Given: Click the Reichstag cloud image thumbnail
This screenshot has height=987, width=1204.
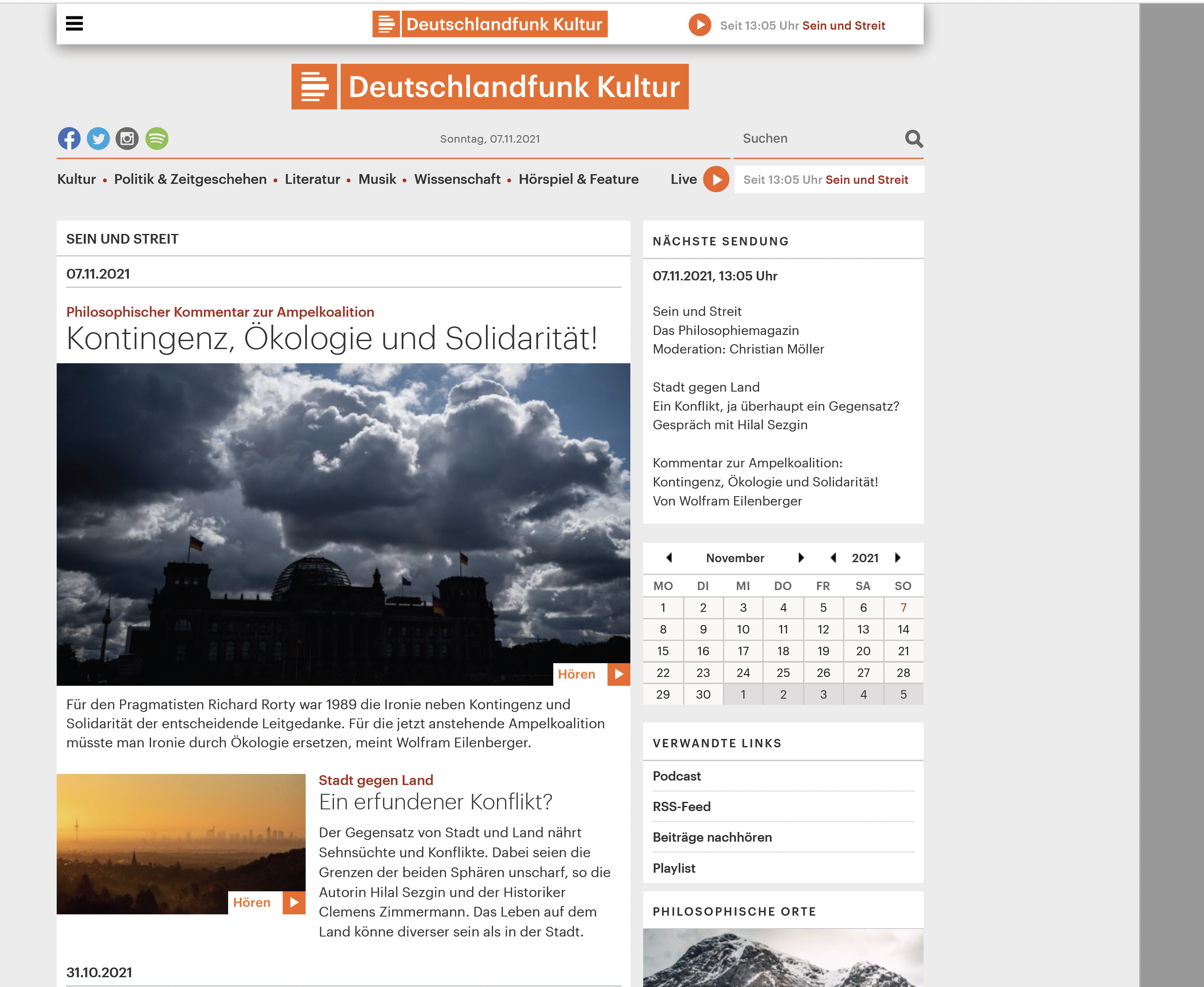Looking at the screenshot, I should 343,524.
